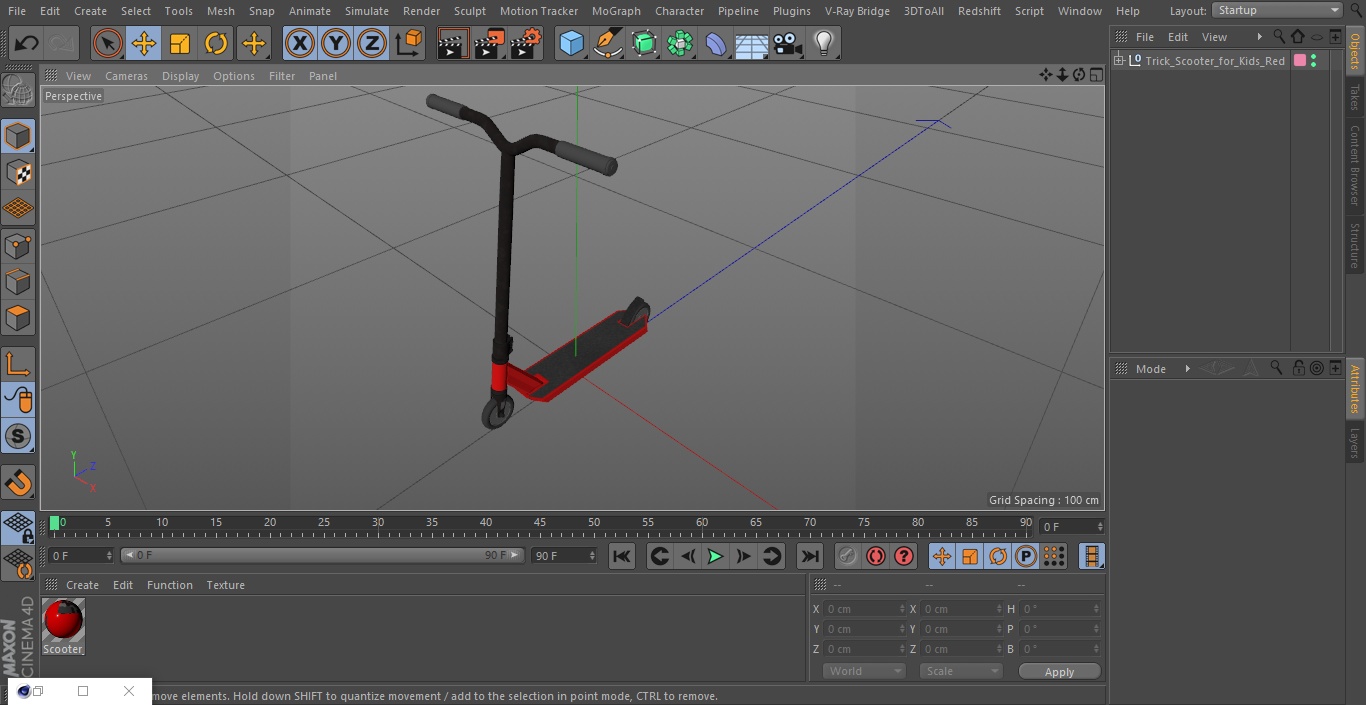Image resolution: width=1366 pixels, height=705 pixels.
Task: Expand Trick_Scooter_for_Kids_Red object tree
Action: [x=1119, y=61]
